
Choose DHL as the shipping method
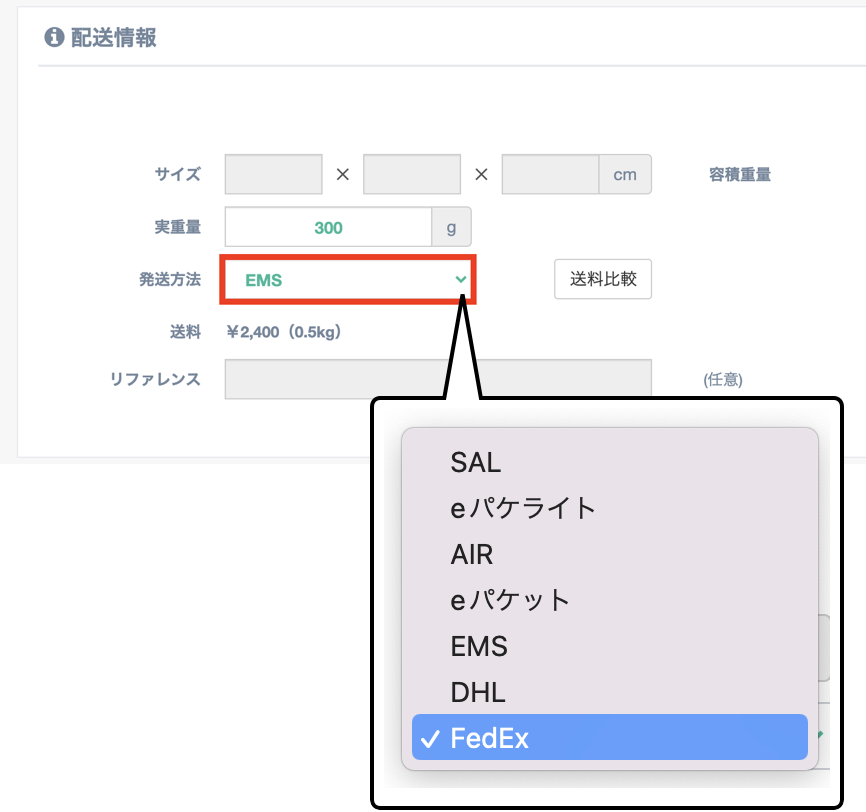[477, 693]
